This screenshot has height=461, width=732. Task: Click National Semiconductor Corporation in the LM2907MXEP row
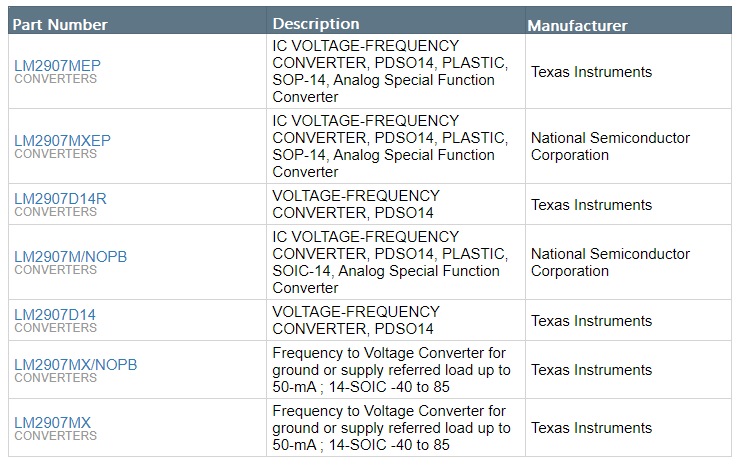click(x=610, y=146)
